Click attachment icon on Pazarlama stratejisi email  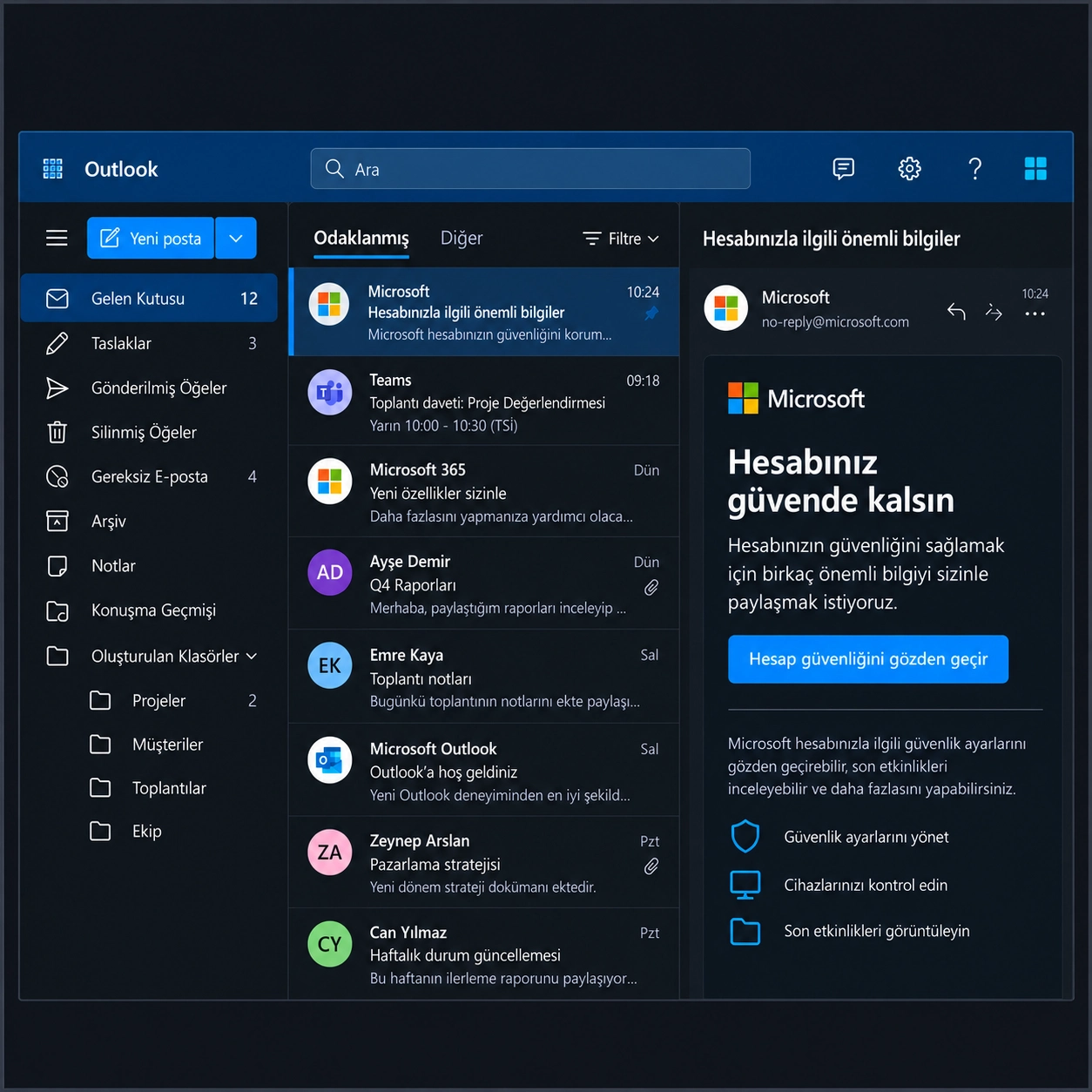tap(650, 866)
